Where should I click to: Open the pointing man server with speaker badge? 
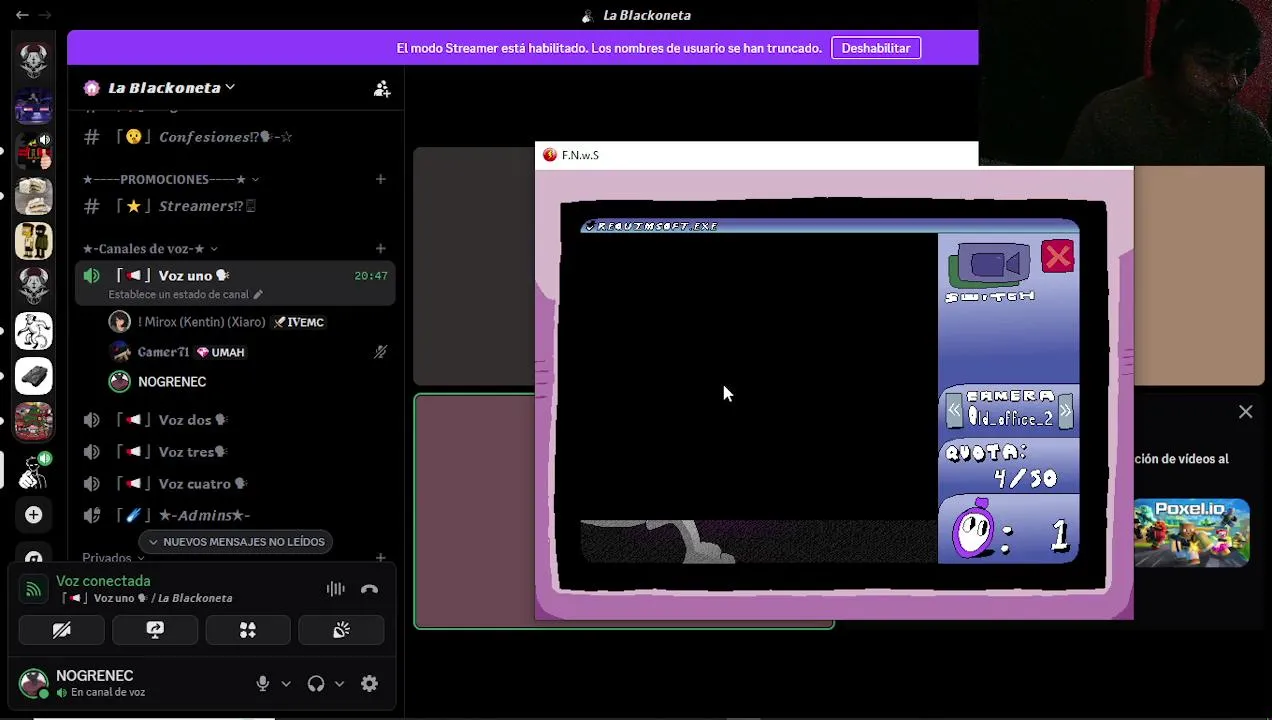click(34, 469)
